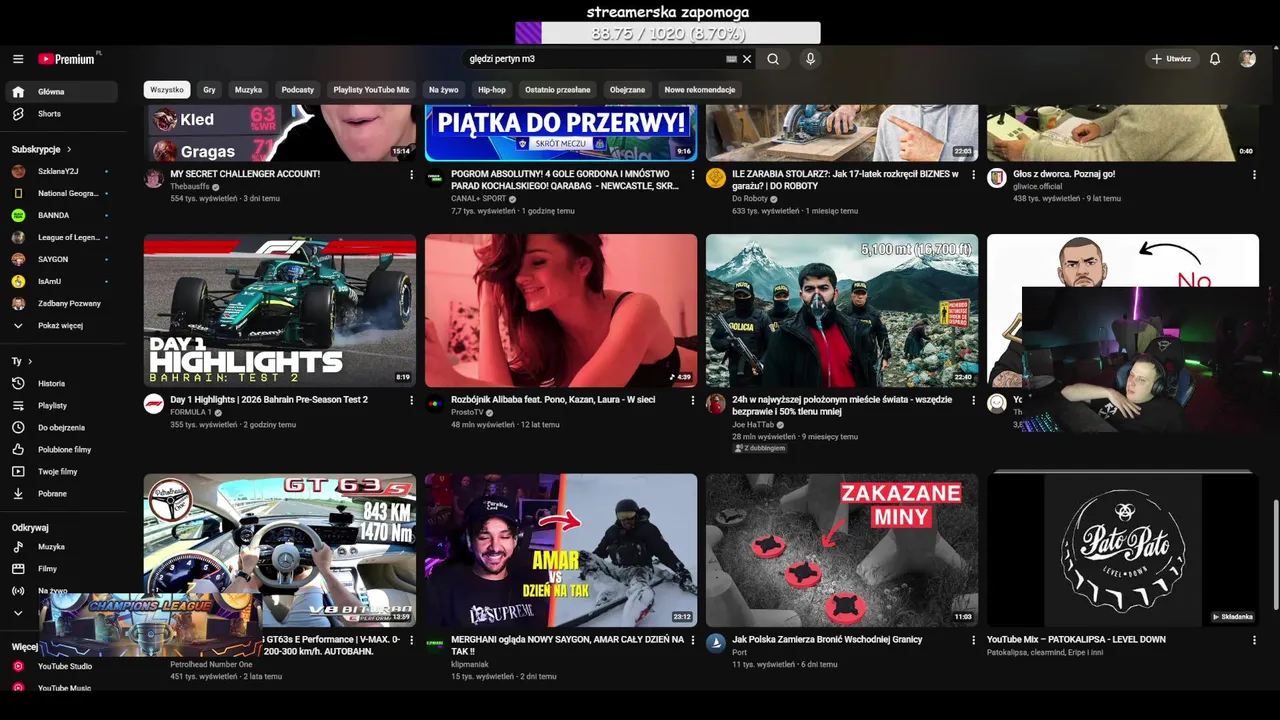Viewport: 1280px width, 720px height.
Task: Open the on-screen keyboard icon in search
Action: pos(731,59)
